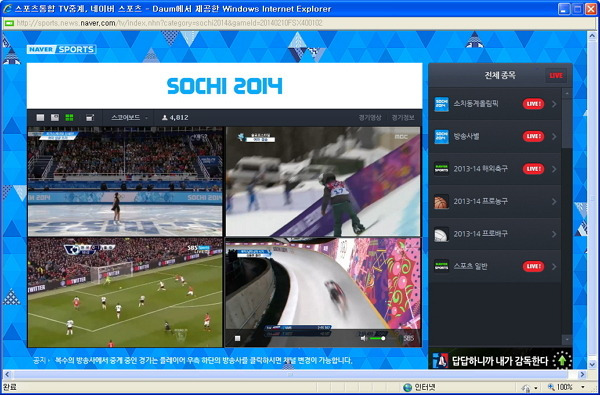Click the green up-arrow icon on banner
This screenshot has width=600, height=395.
562,360
